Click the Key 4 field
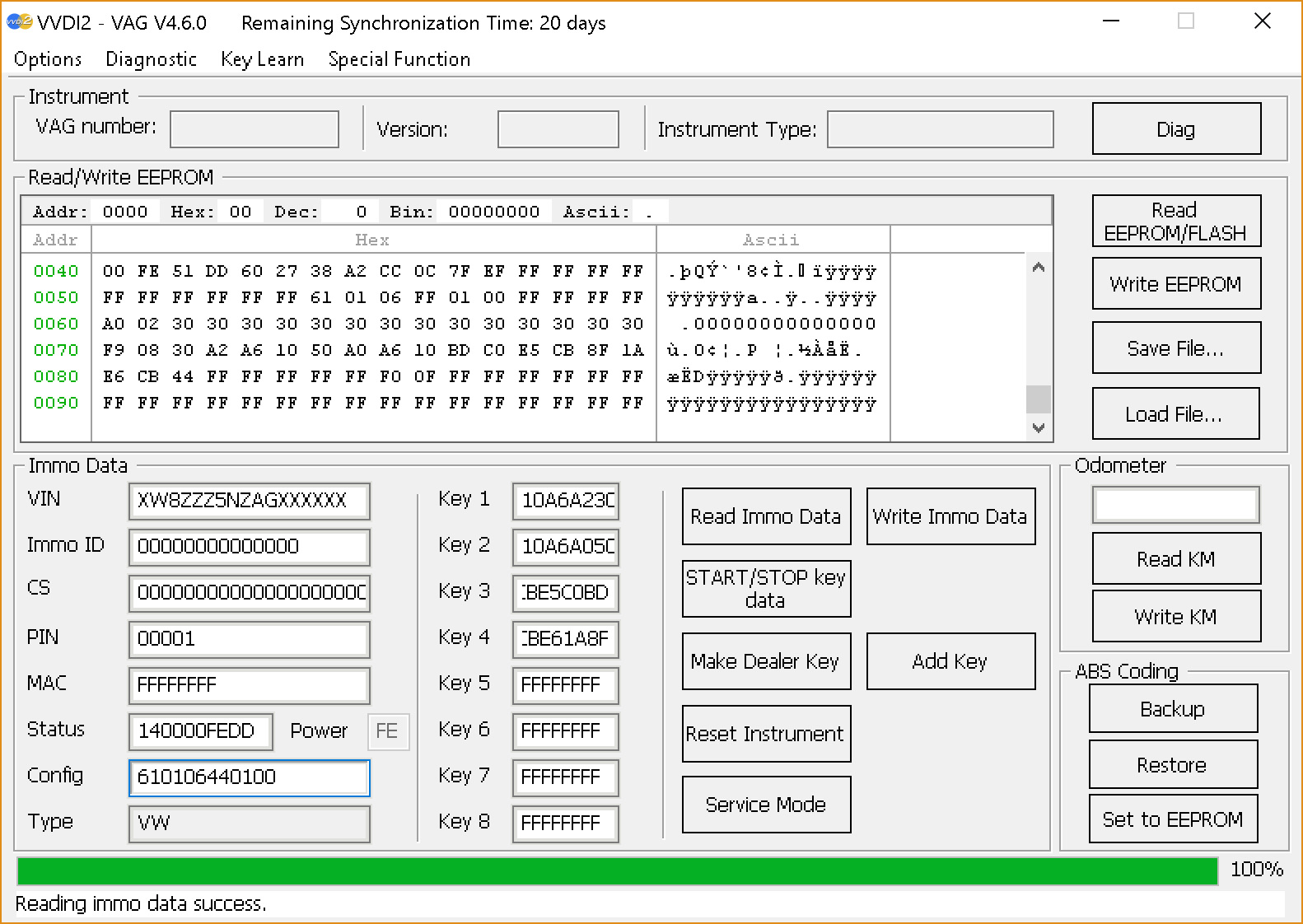The image size is (1303, 924). point(566,639)
